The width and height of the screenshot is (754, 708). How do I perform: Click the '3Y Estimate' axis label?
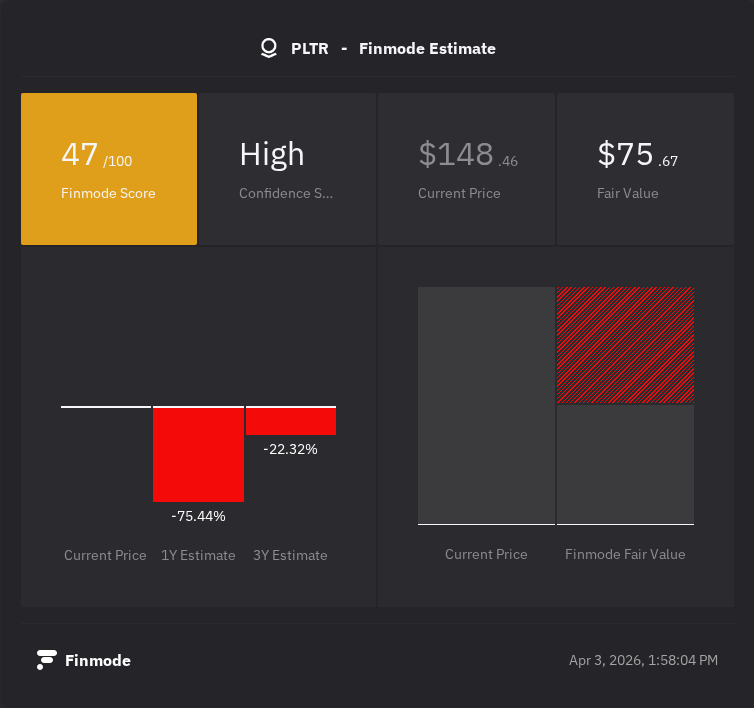(290, 556)
